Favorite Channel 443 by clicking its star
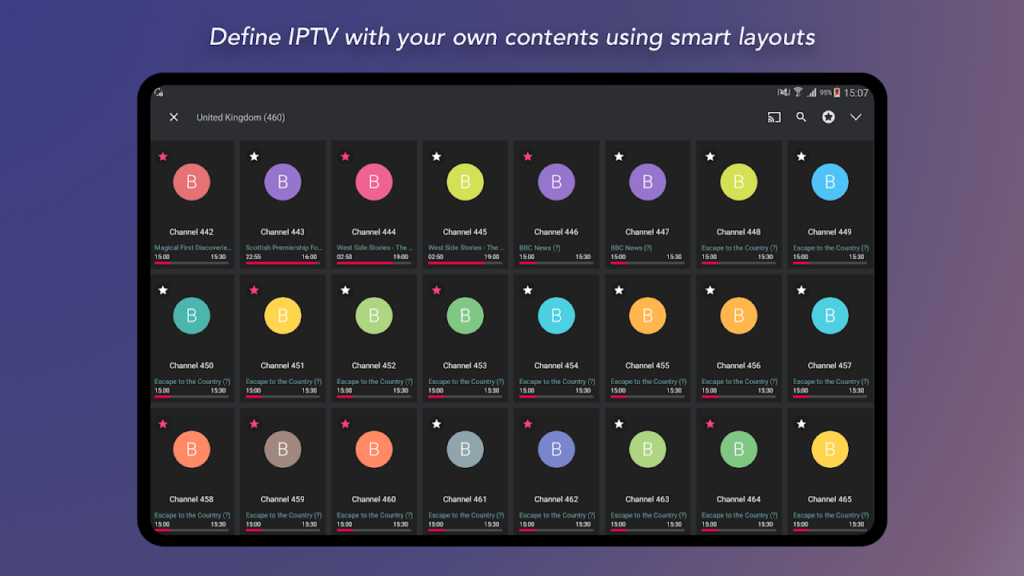 (x=254, y=156)
